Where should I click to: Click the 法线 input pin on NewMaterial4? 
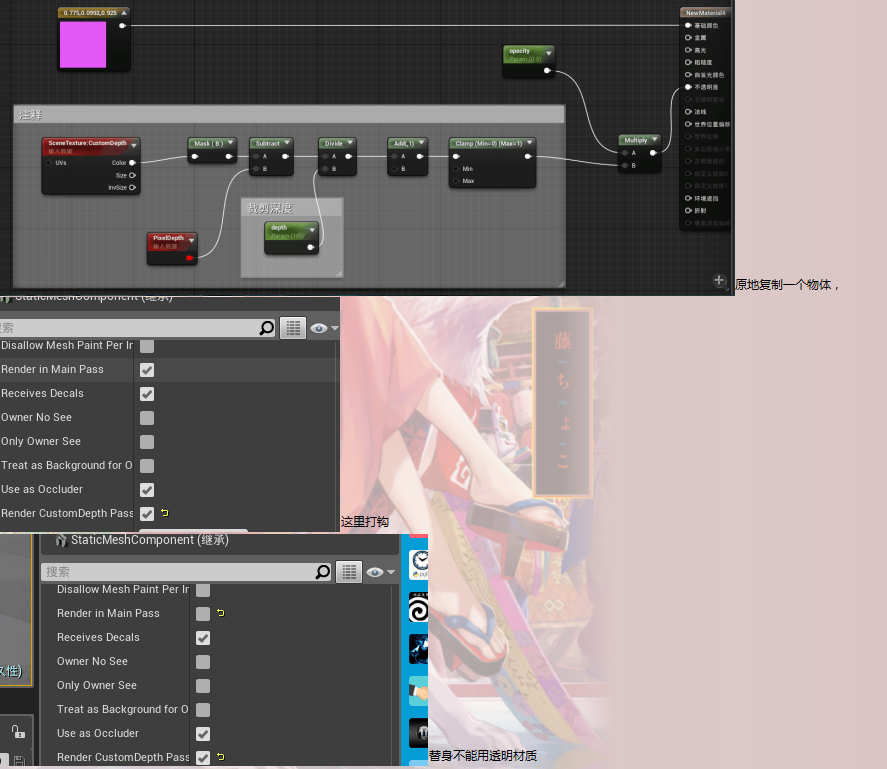(688, 112)
